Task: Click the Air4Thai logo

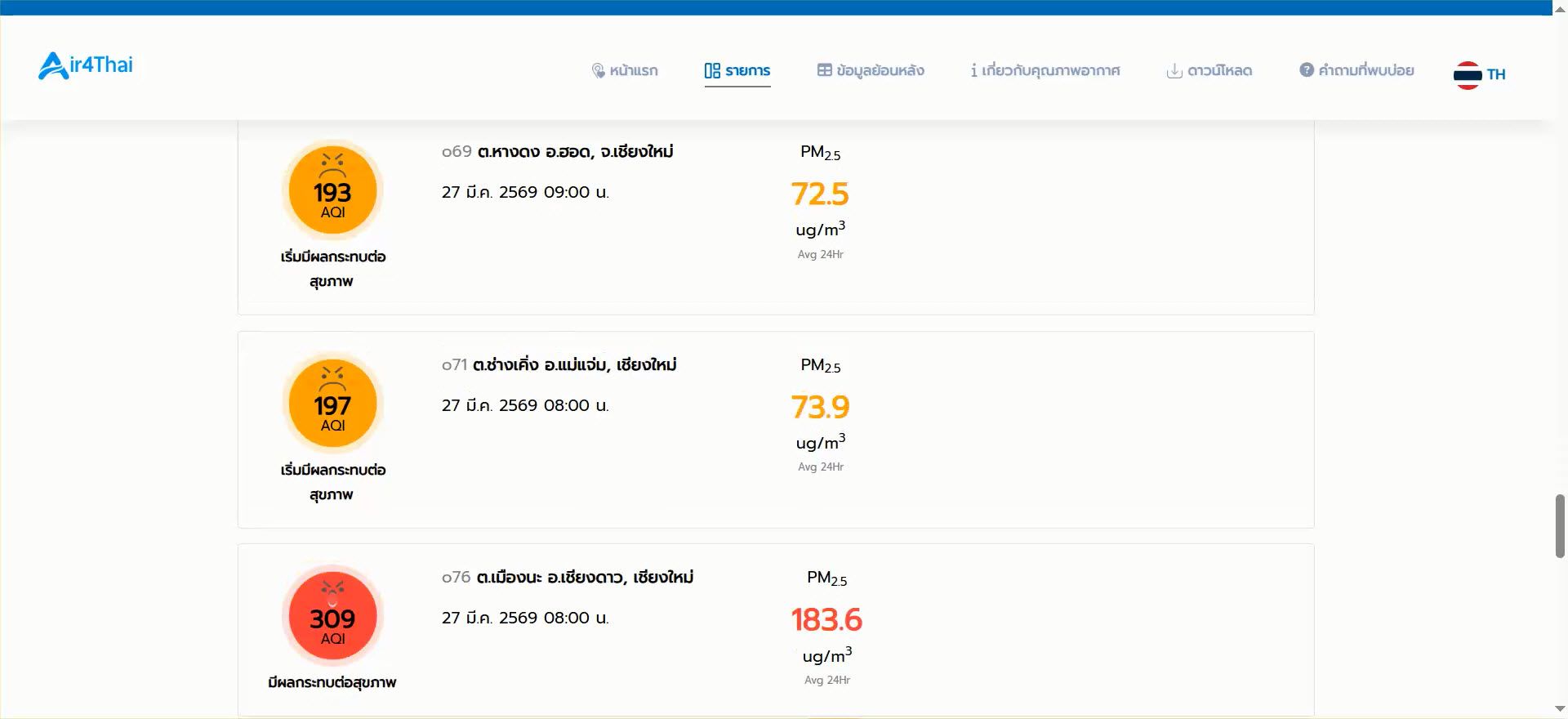Action: click(x=86, y=65)
